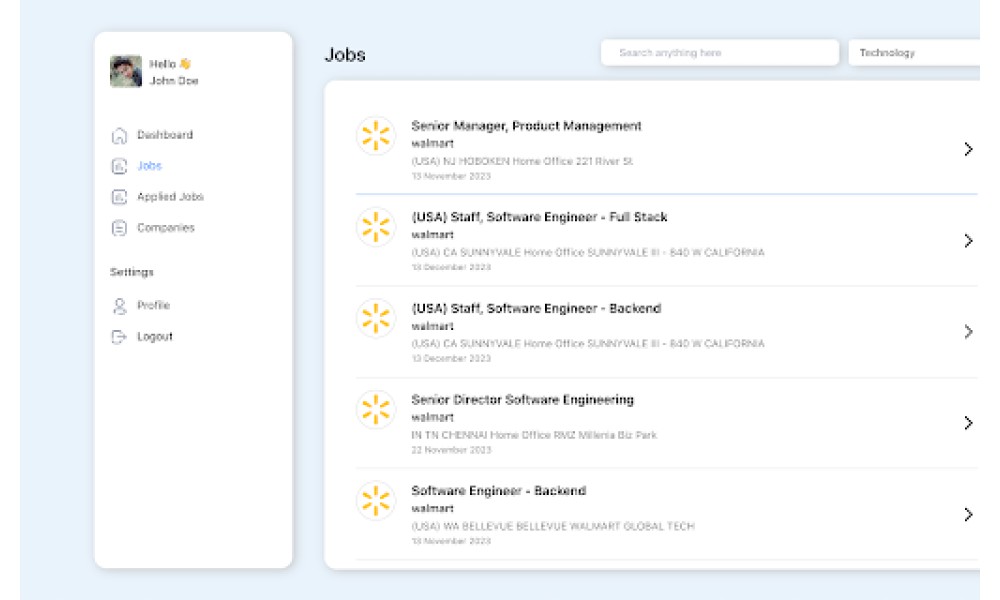Click the 'Hello John Doe' greeting

[173, 72]
